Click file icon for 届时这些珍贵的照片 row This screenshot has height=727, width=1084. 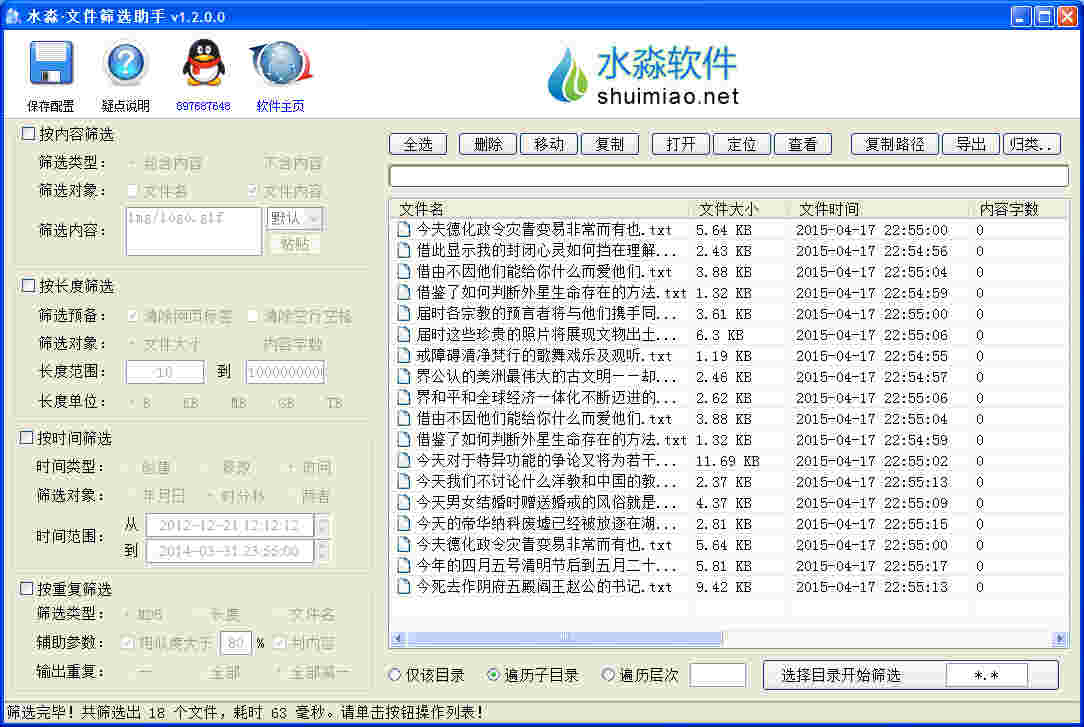404,334
